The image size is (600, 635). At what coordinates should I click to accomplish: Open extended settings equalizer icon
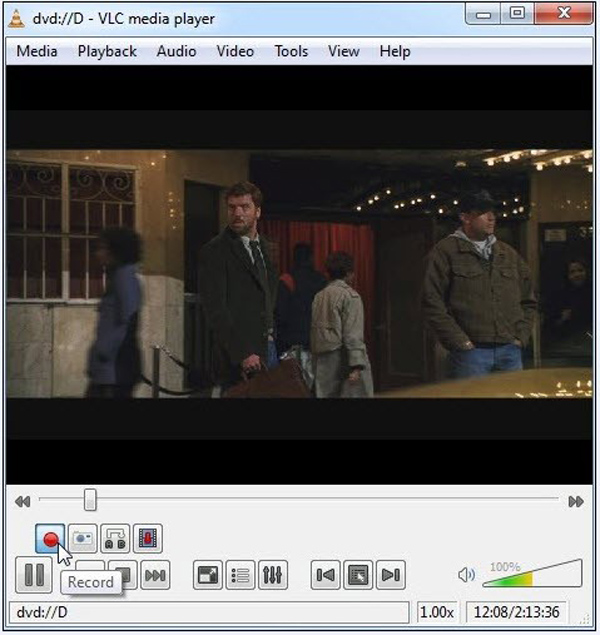272,575
